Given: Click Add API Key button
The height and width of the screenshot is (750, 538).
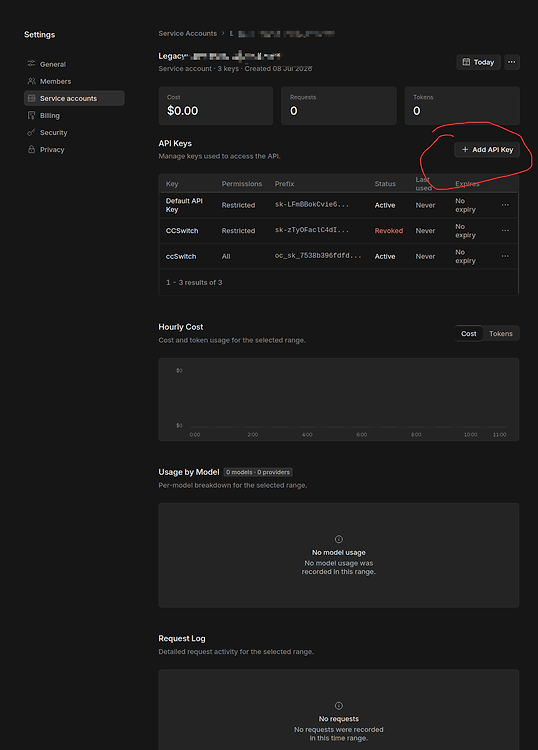Looking at the screenshot, I should coord(487,150).
